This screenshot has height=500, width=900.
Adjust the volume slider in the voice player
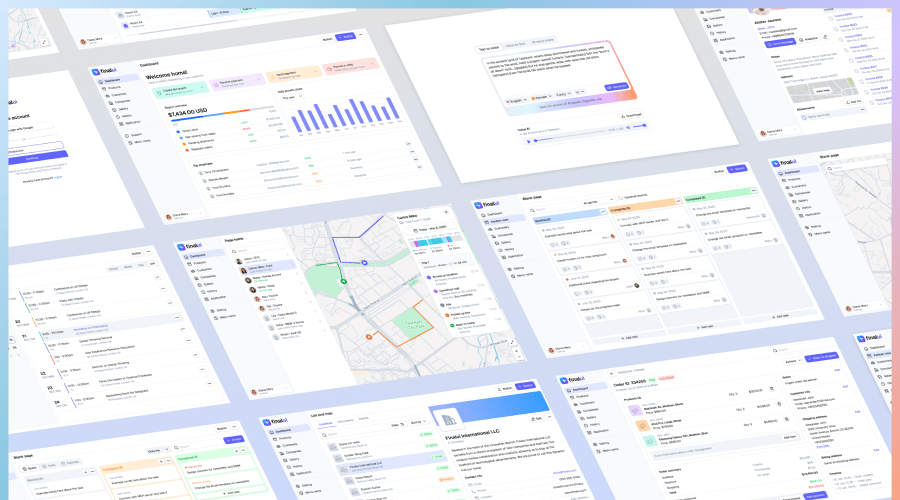coord(640,126)
